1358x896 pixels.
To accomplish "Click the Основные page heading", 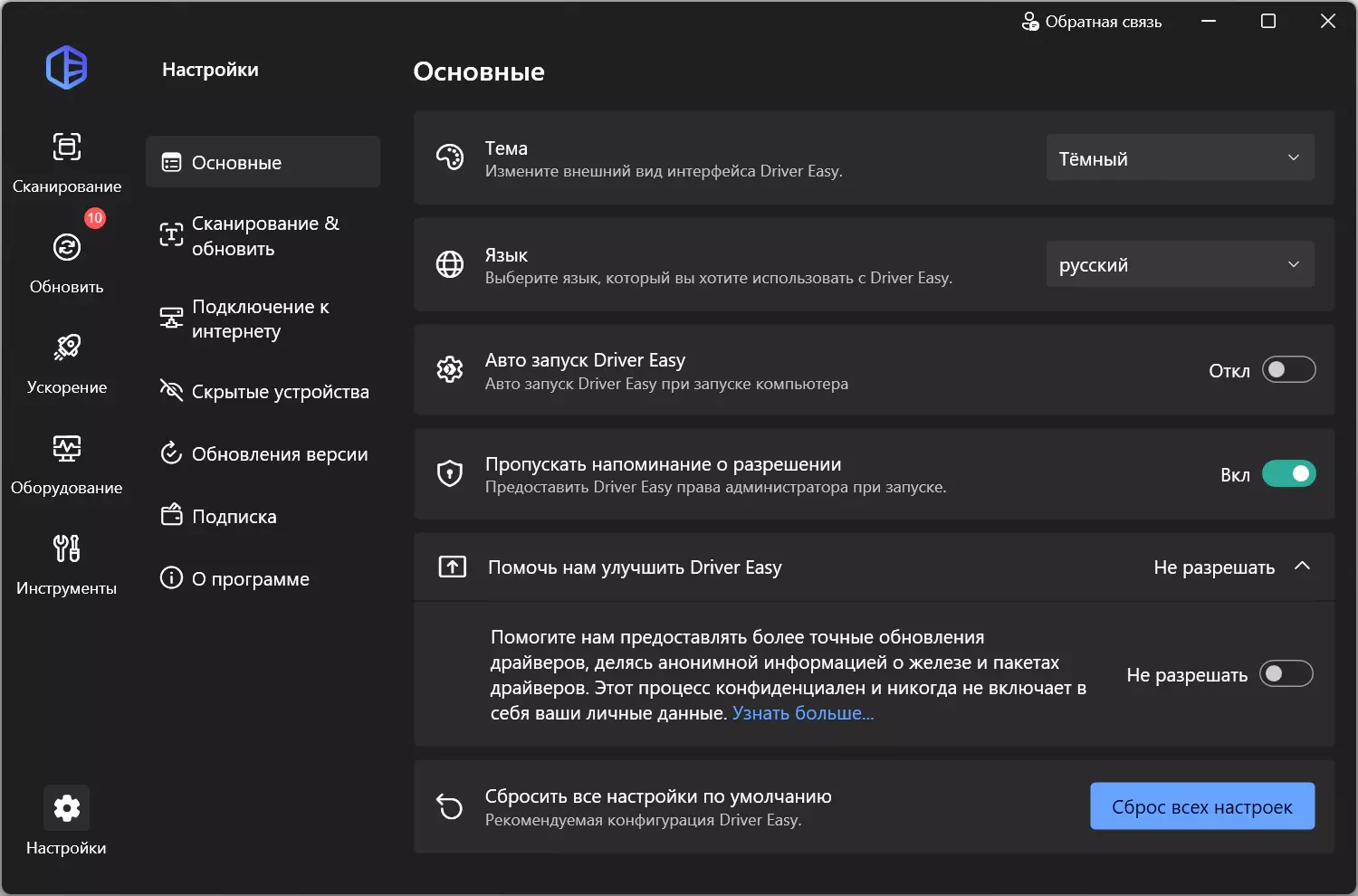I will point(479,71).
